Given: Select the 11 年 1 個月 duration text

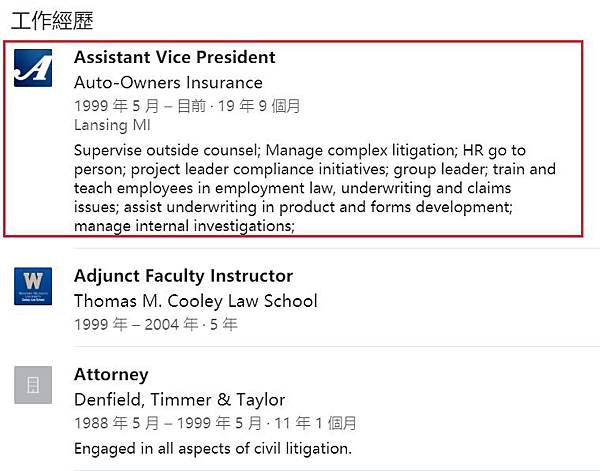Looking at the screenshot, I should [x=315, y=423].
